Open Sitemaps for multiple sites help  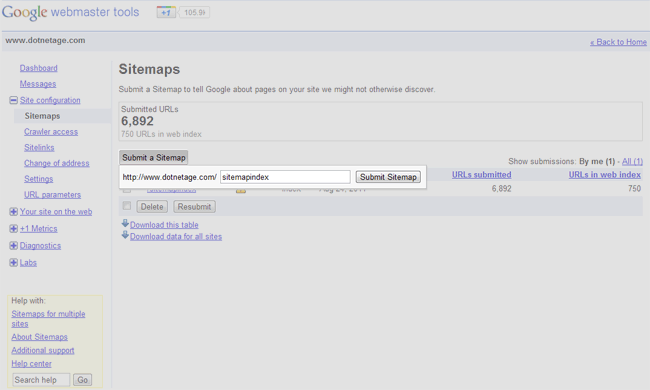tap(48, 319)
